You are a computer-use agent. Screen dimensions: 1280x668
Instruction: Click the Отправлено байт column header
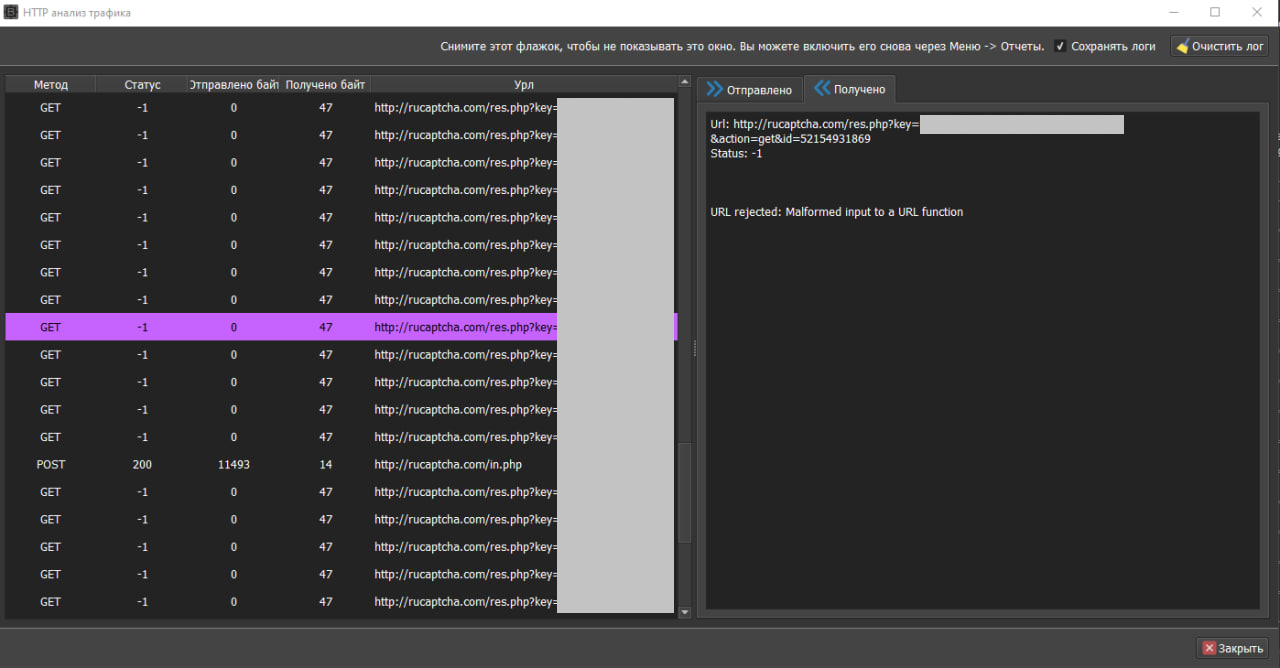coord(234,85)
